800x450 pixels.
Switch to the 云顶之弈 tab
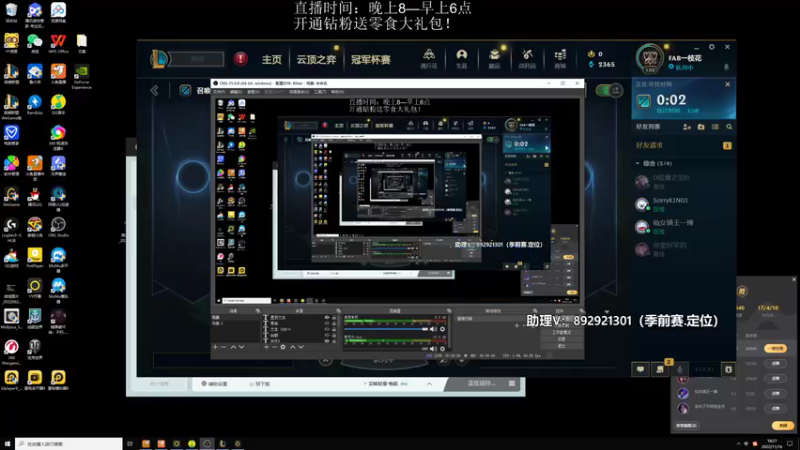pos(316,59)
